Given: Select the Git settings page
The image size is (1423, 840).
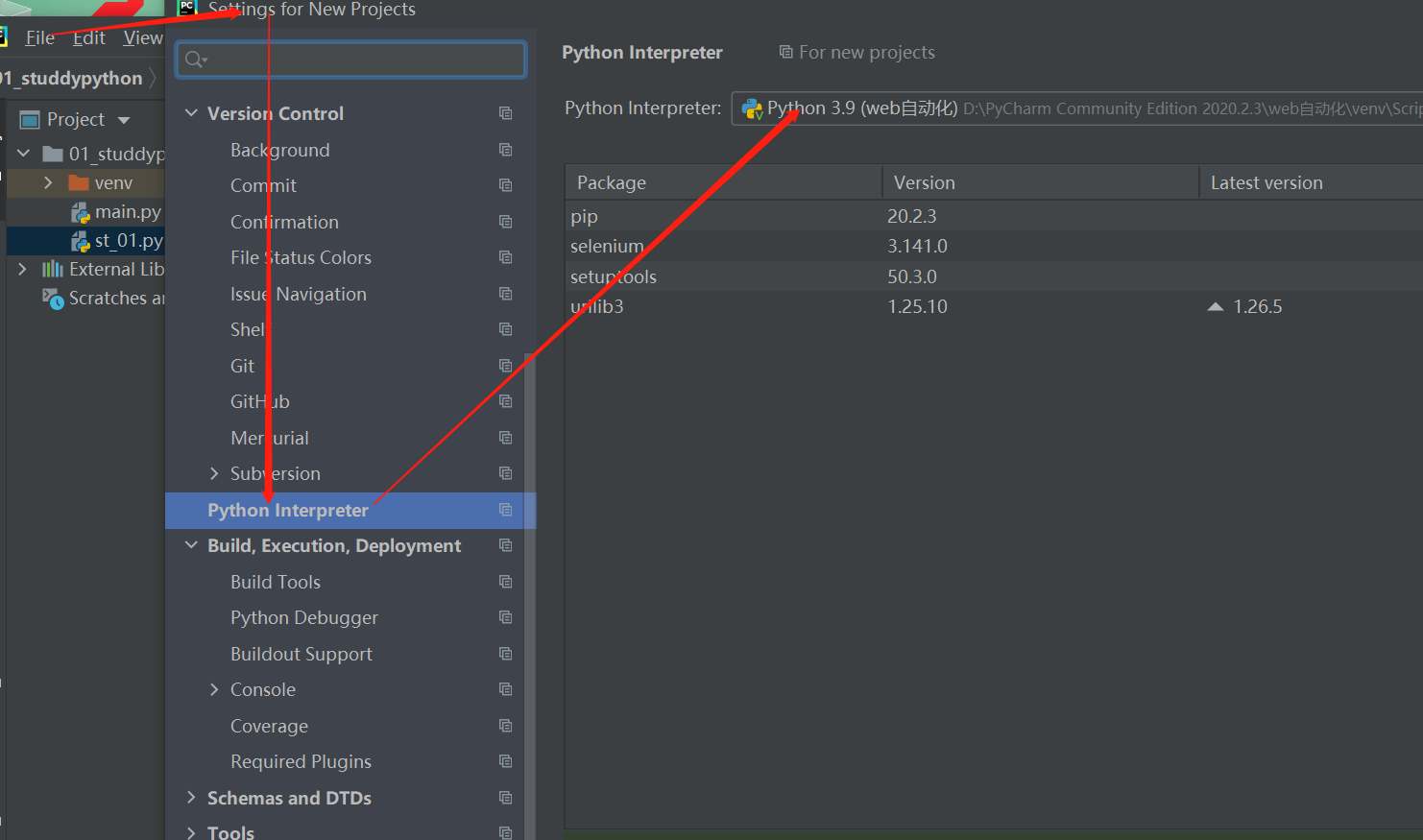Looking at the screenshot, I should click(x=242, y=366).
